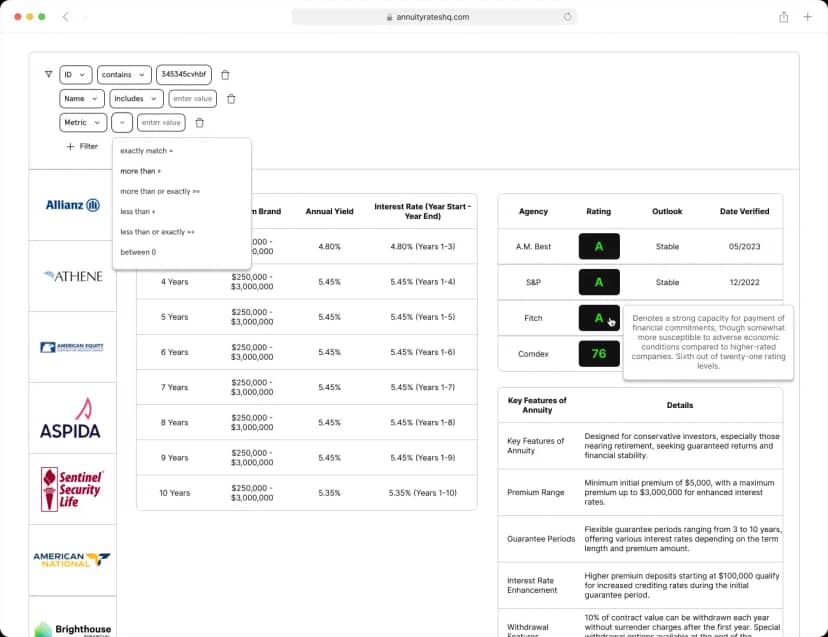
Task: Select the Aspida provider logo
Action: [x=72, y=418]
